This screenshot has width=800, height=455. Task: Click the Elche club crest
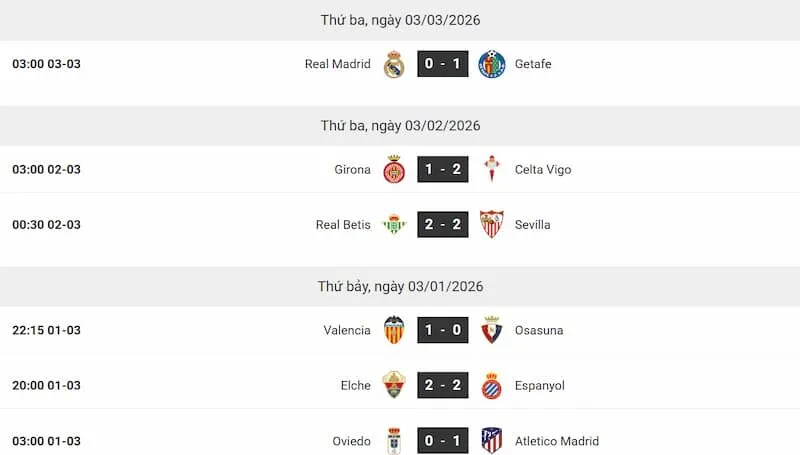coord(394,386)
